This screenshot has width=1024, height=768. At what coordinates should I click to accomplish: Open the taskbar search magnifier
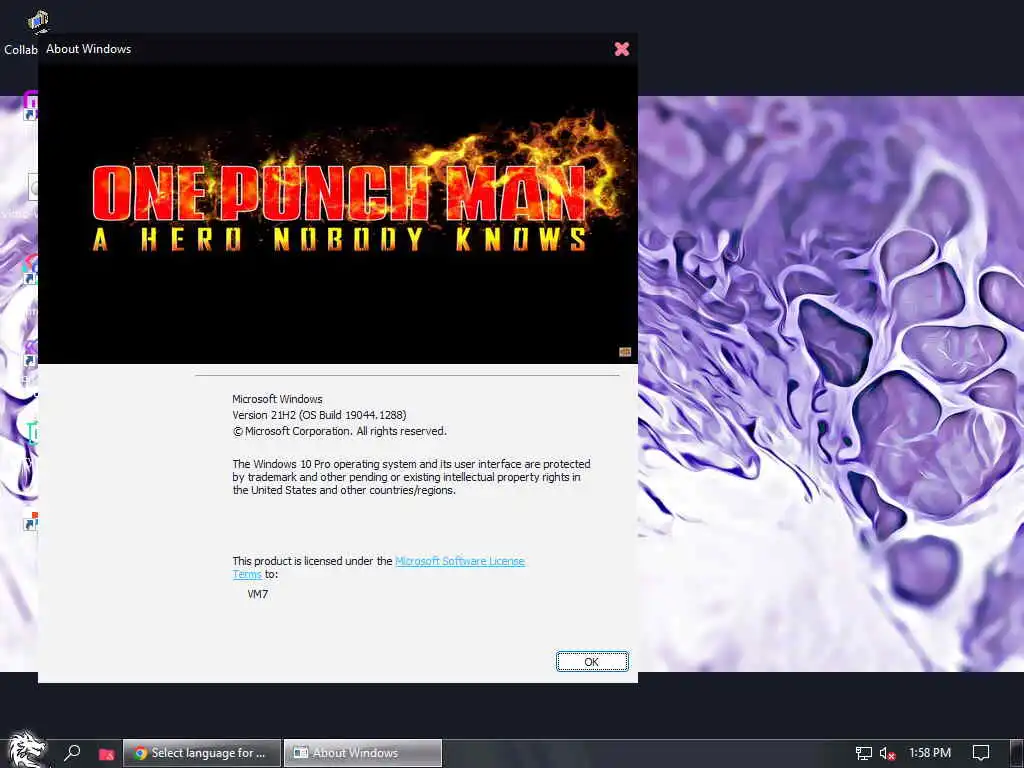[x=72, y=753]
